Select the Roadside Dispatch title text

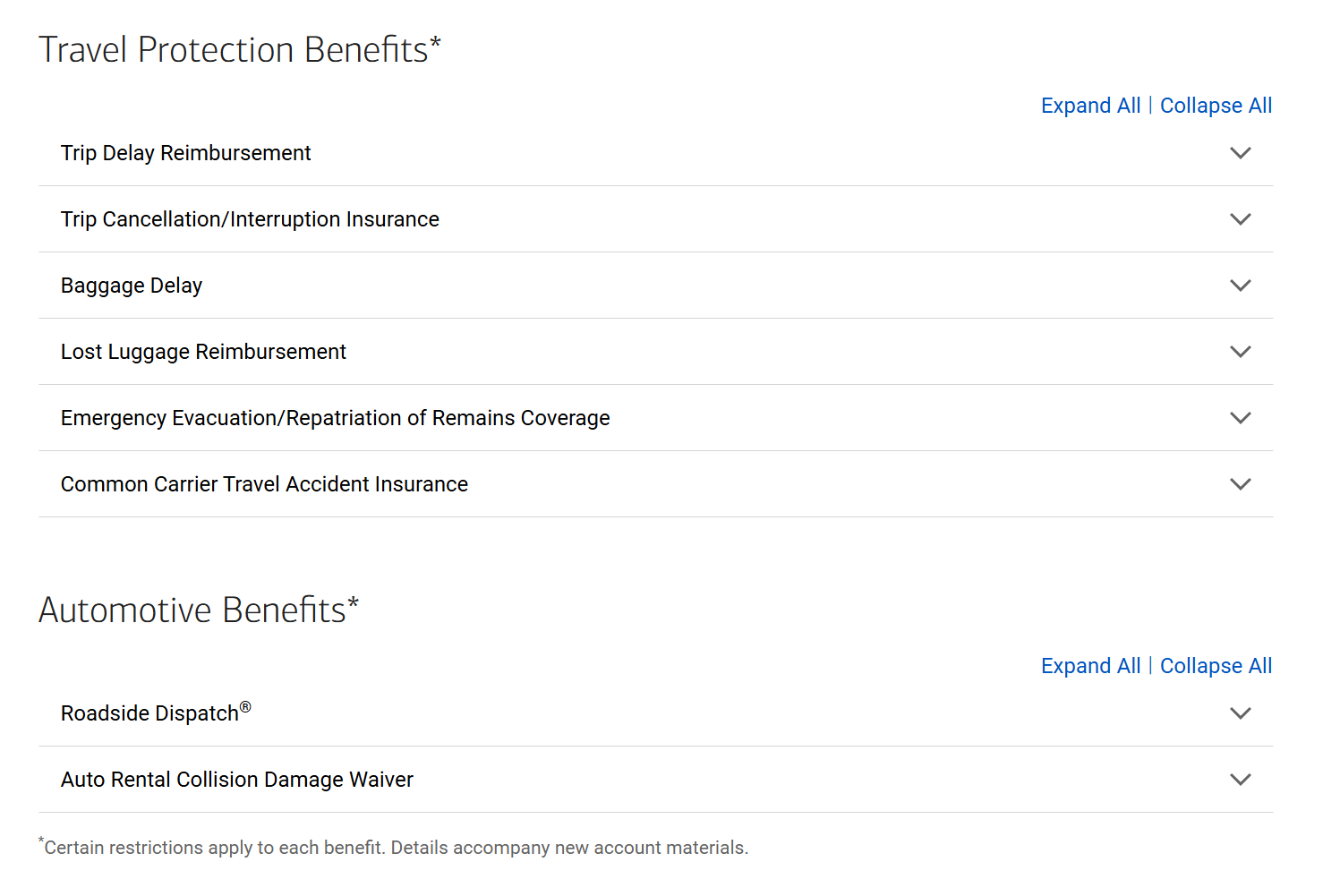[x=150, y=713]
